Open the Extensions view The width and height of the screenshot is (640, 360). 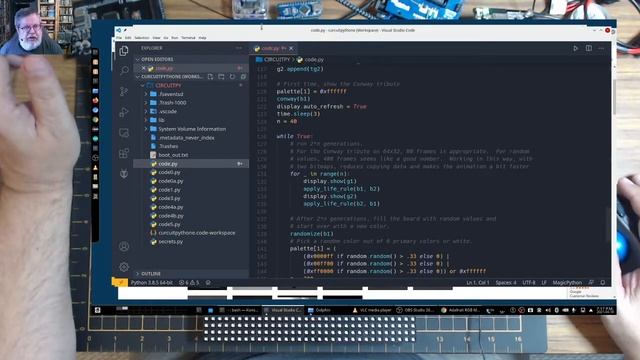[124, 153]
